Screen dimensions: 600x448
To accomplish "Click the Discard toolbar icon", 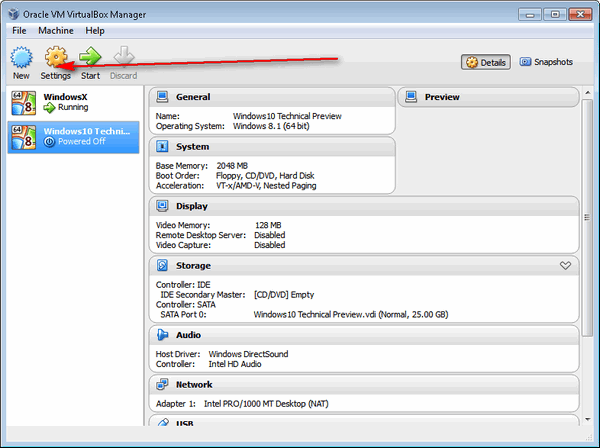I will tap(124, 57).
